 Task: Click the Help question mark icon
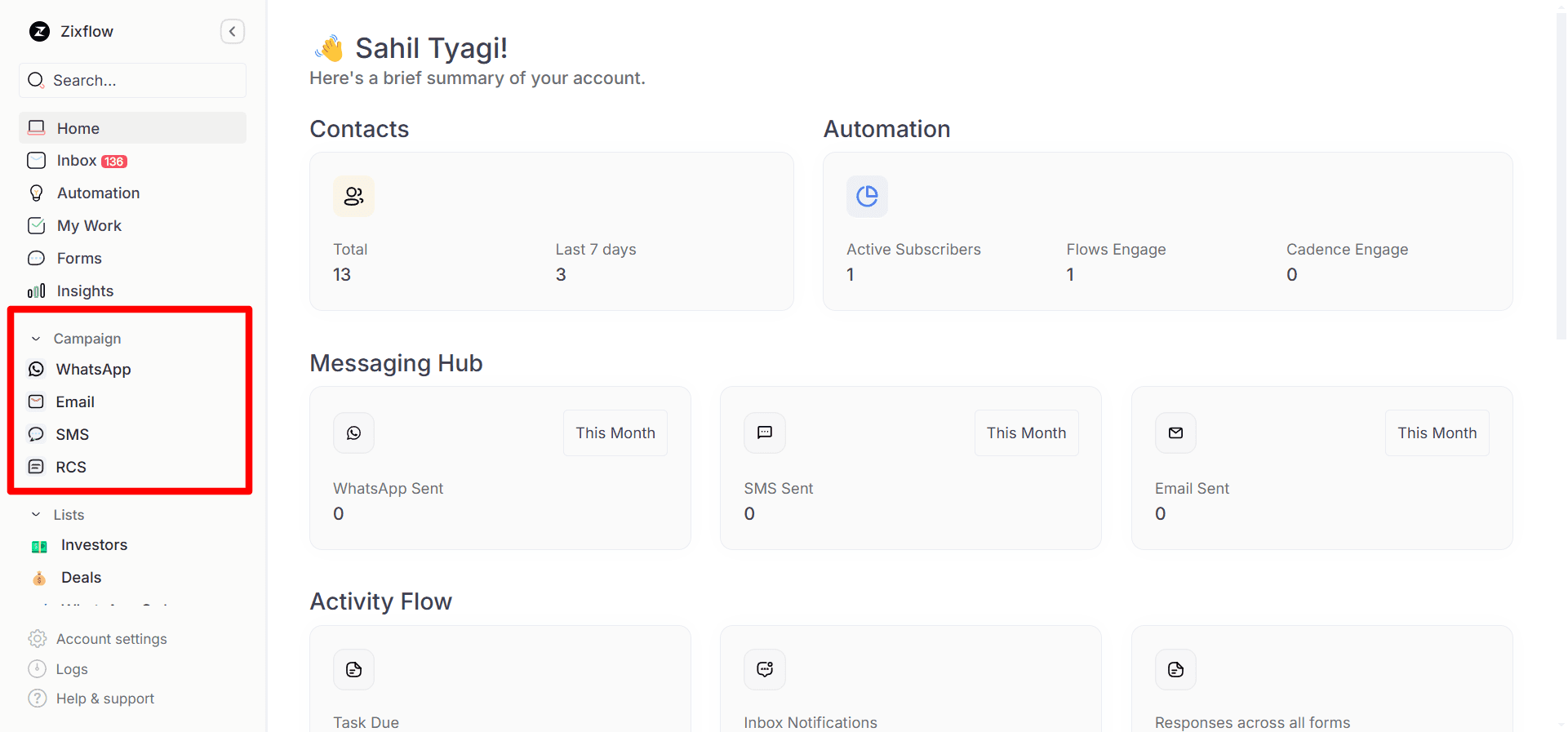click(x=38, y=699)
